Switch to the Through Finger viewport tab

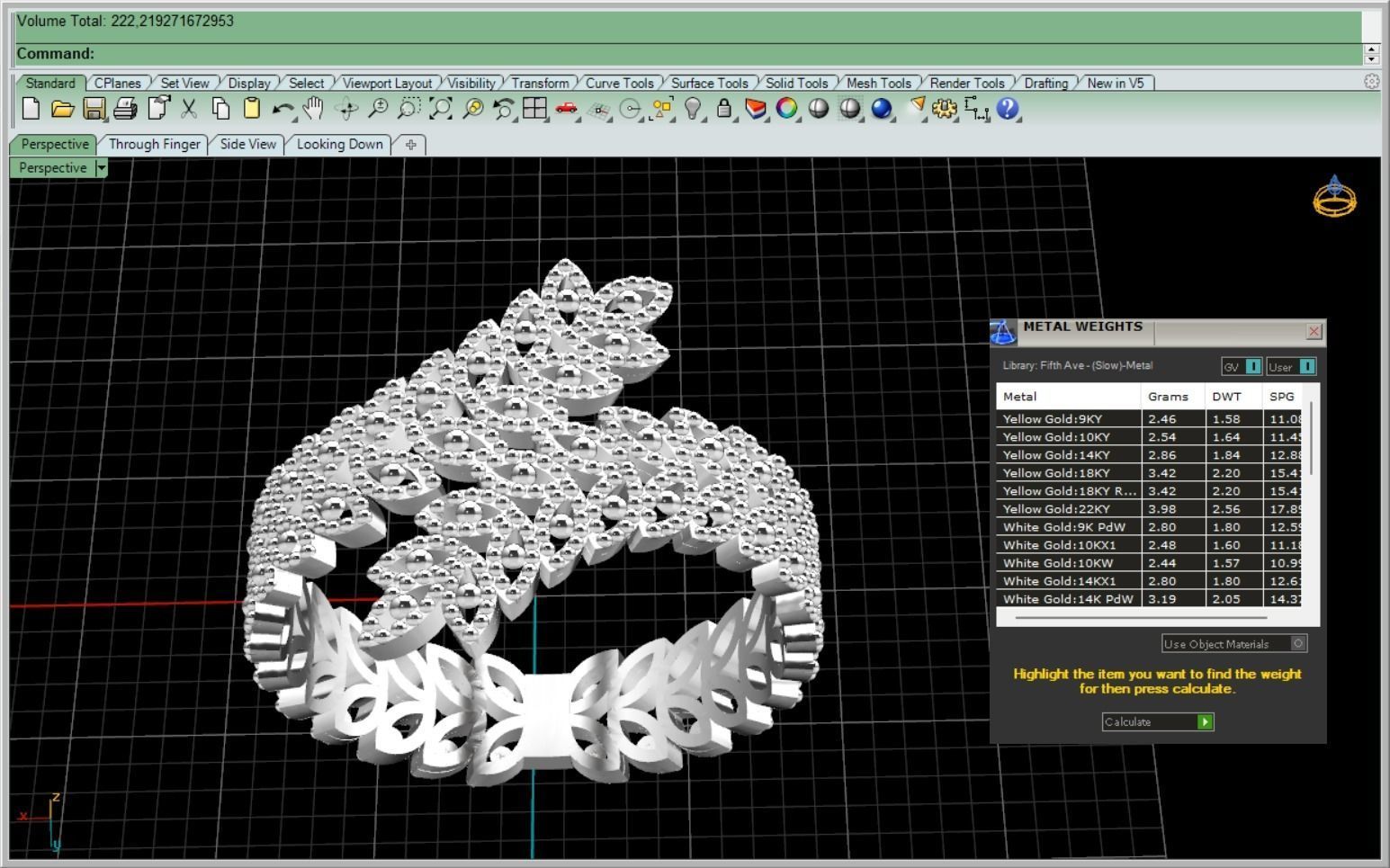click(x=155, y=144)
